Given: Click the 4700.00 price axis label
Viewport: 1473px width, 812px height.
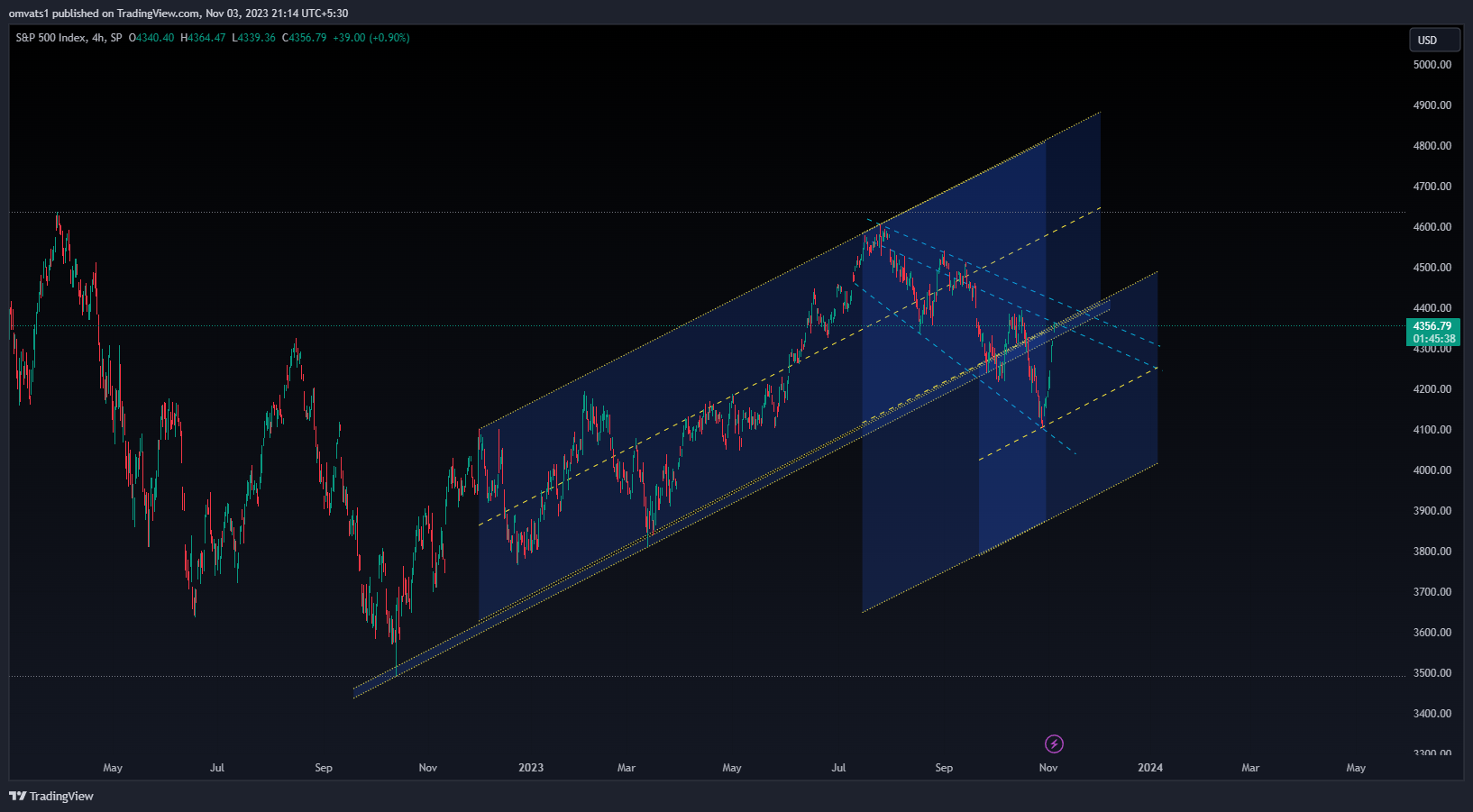Looking at the screenshot, I should coord(1432,187).
